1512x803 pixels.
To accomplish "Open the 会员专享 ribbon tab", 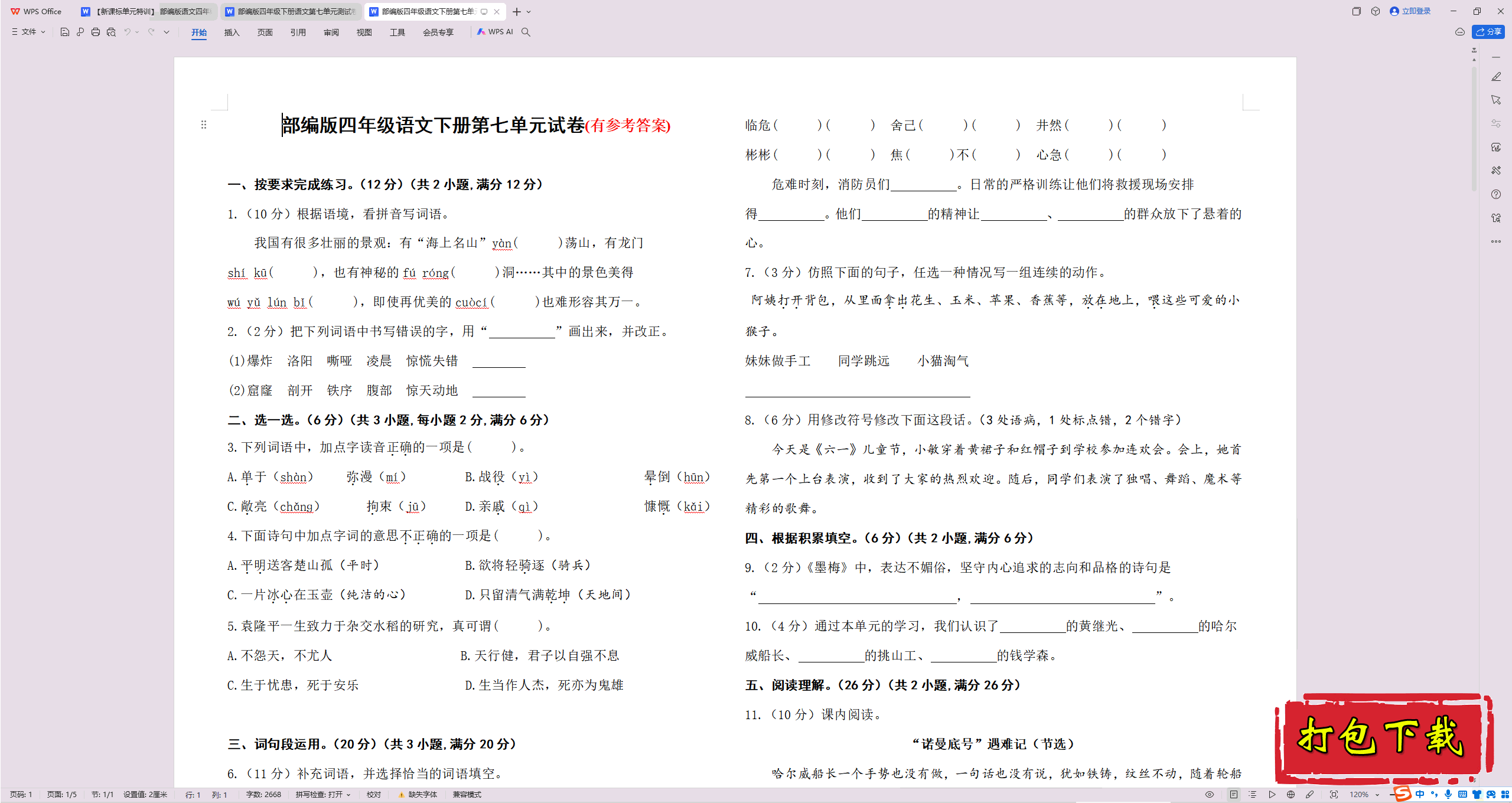I will pos(438,32).
